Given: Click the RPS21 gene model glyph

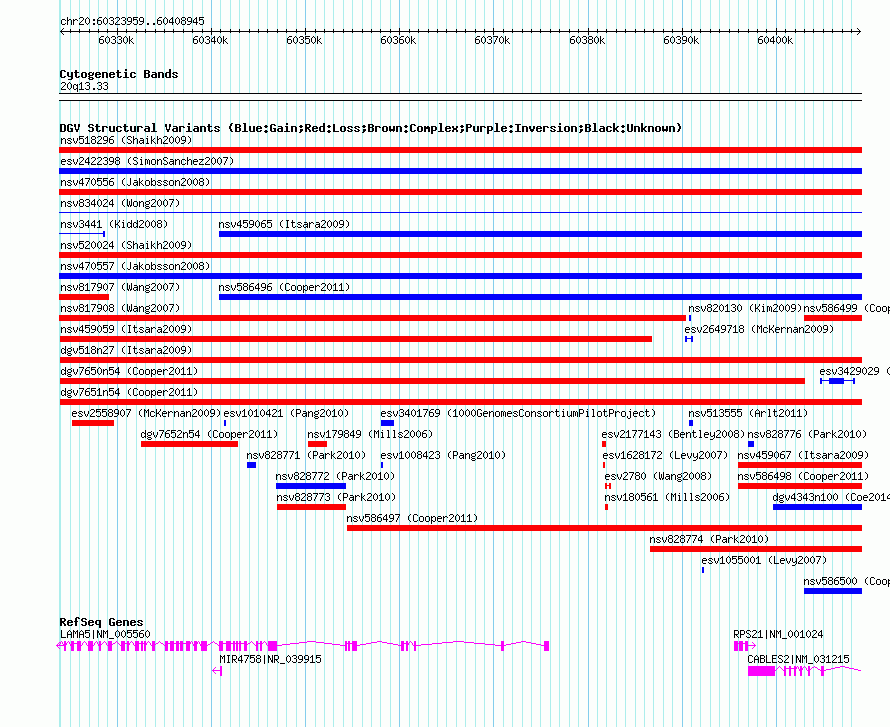Looking at the screenshot, I should click(x=745, y=646).
